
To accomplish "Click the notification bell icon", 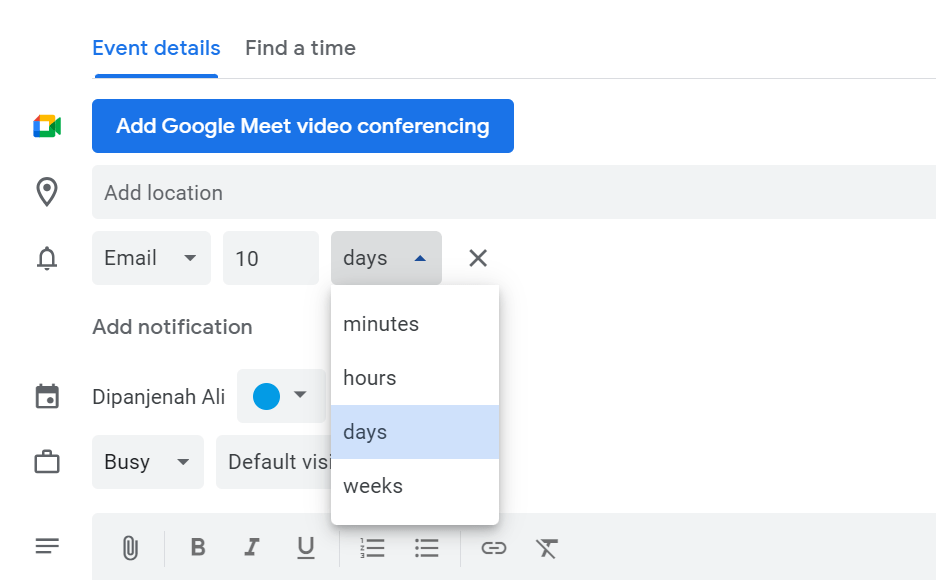I will pos(47,258).
